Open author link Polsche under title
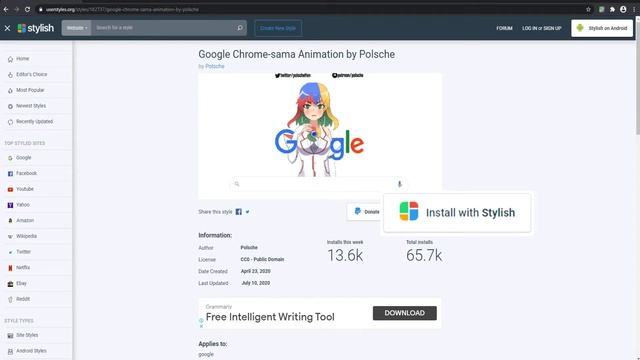The height and width of the screenshot is (360, 640). click(215, 66)
